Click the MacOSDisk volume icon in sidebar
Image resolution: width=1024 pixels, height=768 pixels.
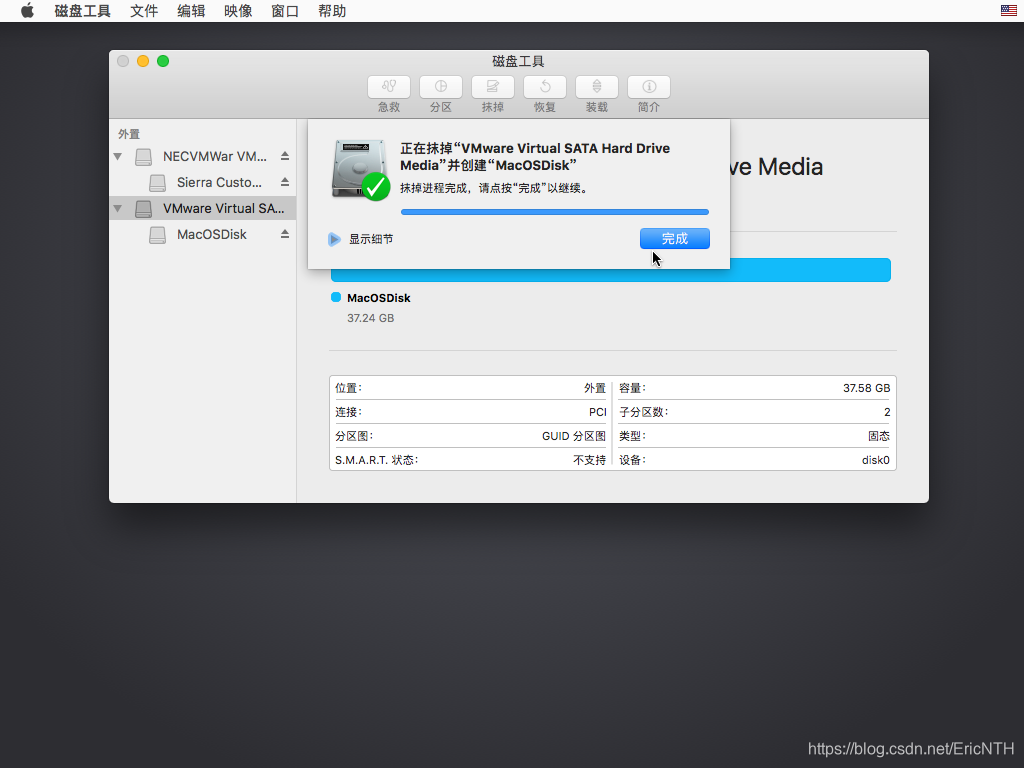click(x=157, y=235)
